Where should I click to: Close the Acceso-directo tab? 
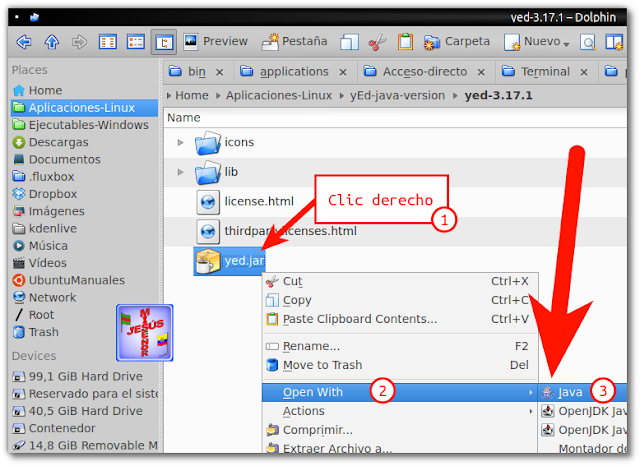pyautogui.click(x=481, y=72)
